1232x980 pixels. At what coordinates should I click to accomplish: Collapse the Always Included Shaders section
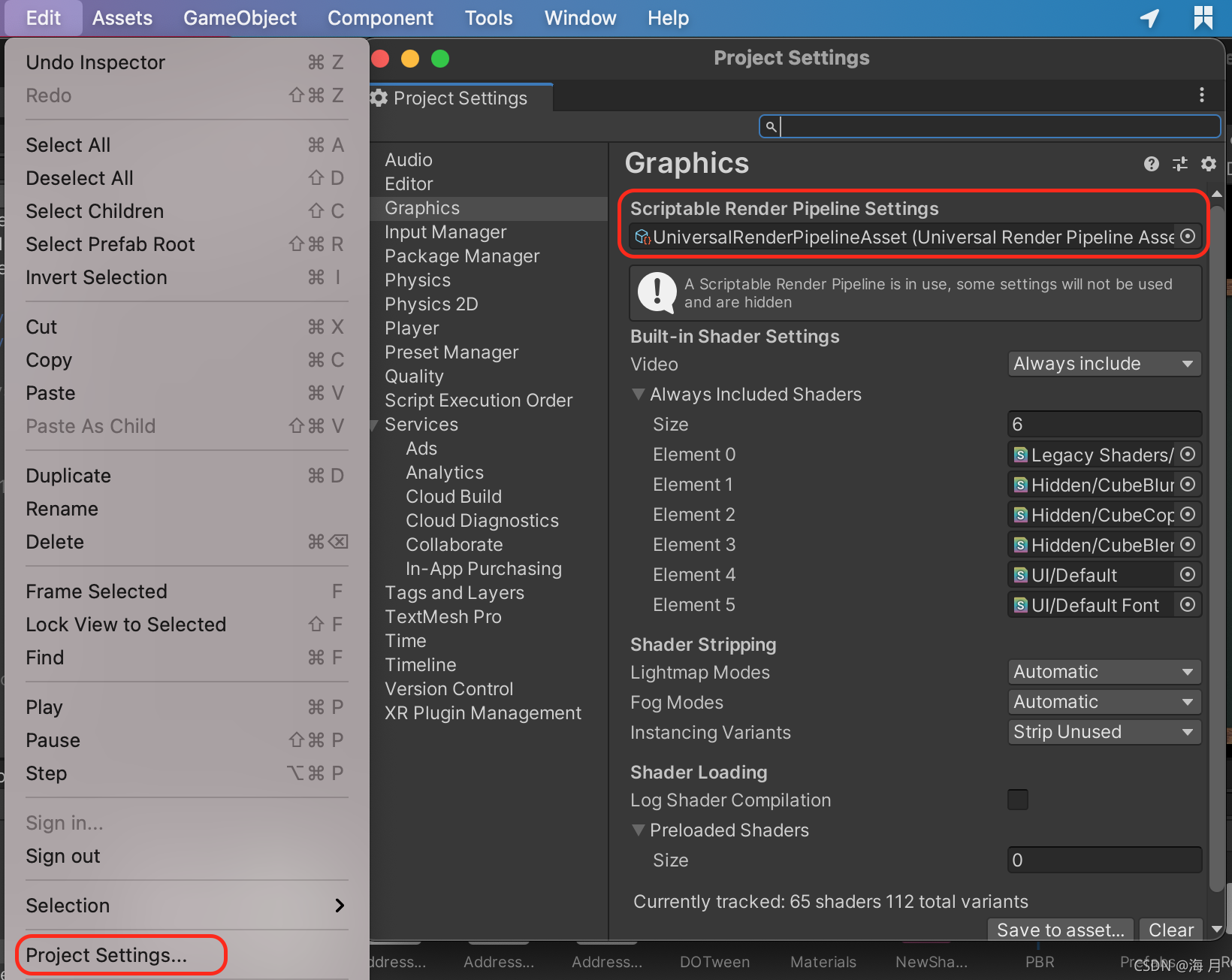(x=638, y=394)
